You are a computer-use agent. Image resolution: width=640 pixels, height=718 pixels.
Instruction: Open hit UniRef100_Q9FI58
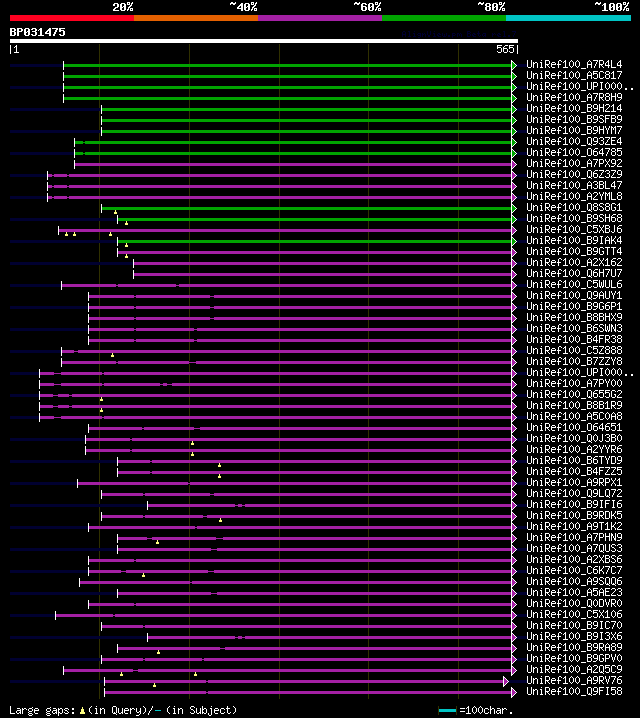[574, 691]
